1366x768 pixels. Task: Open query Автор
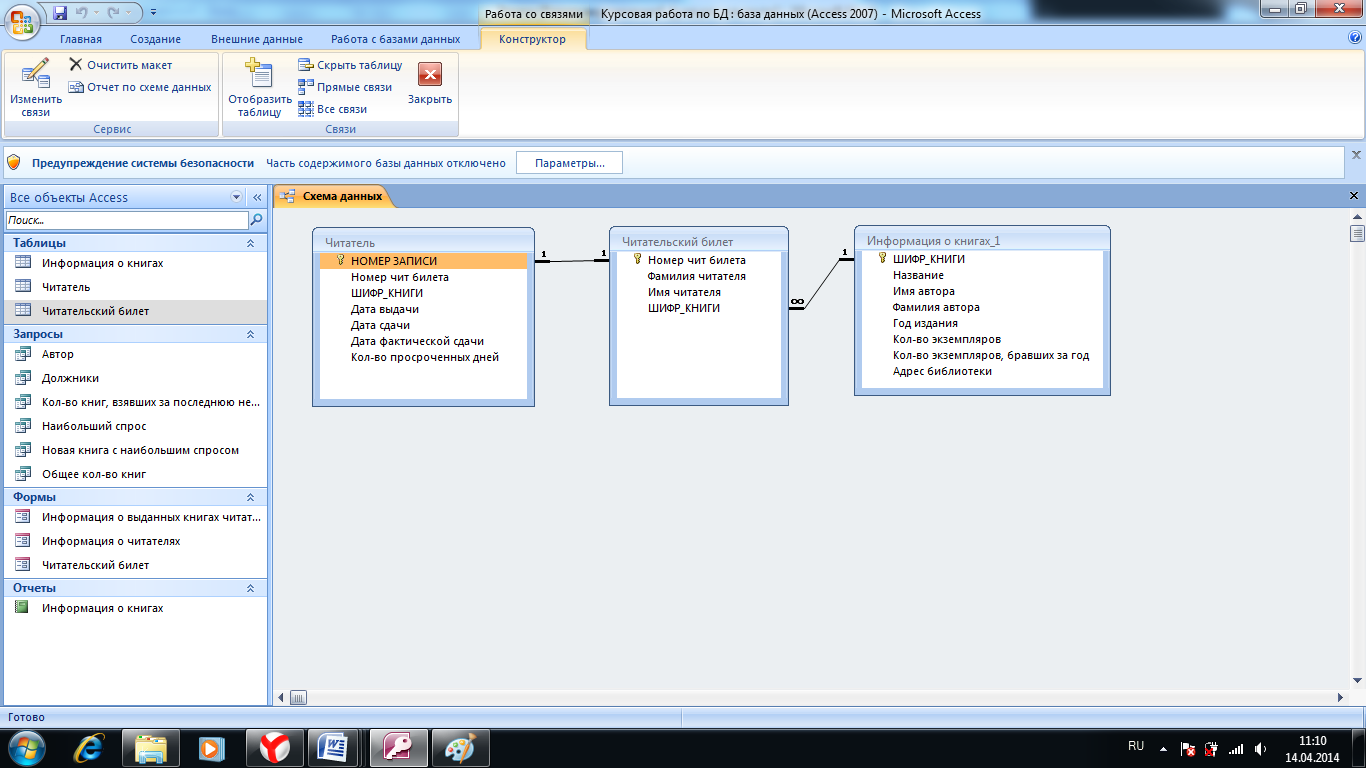point(58,354)
